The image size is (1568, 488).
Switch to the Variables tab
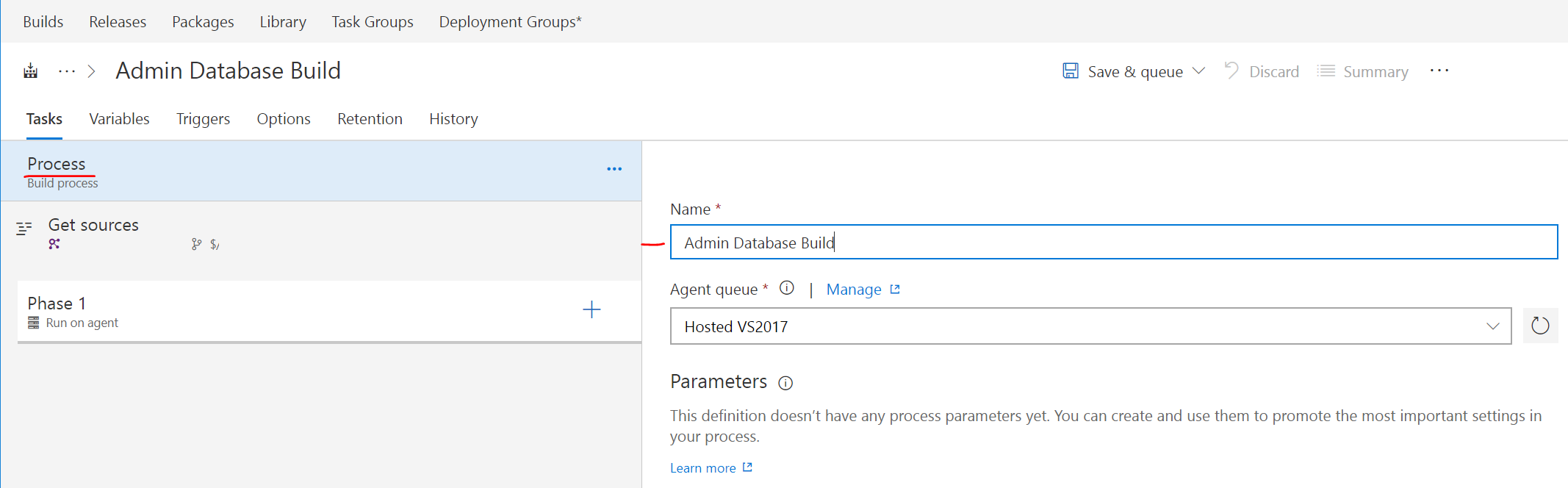point(119,119)
